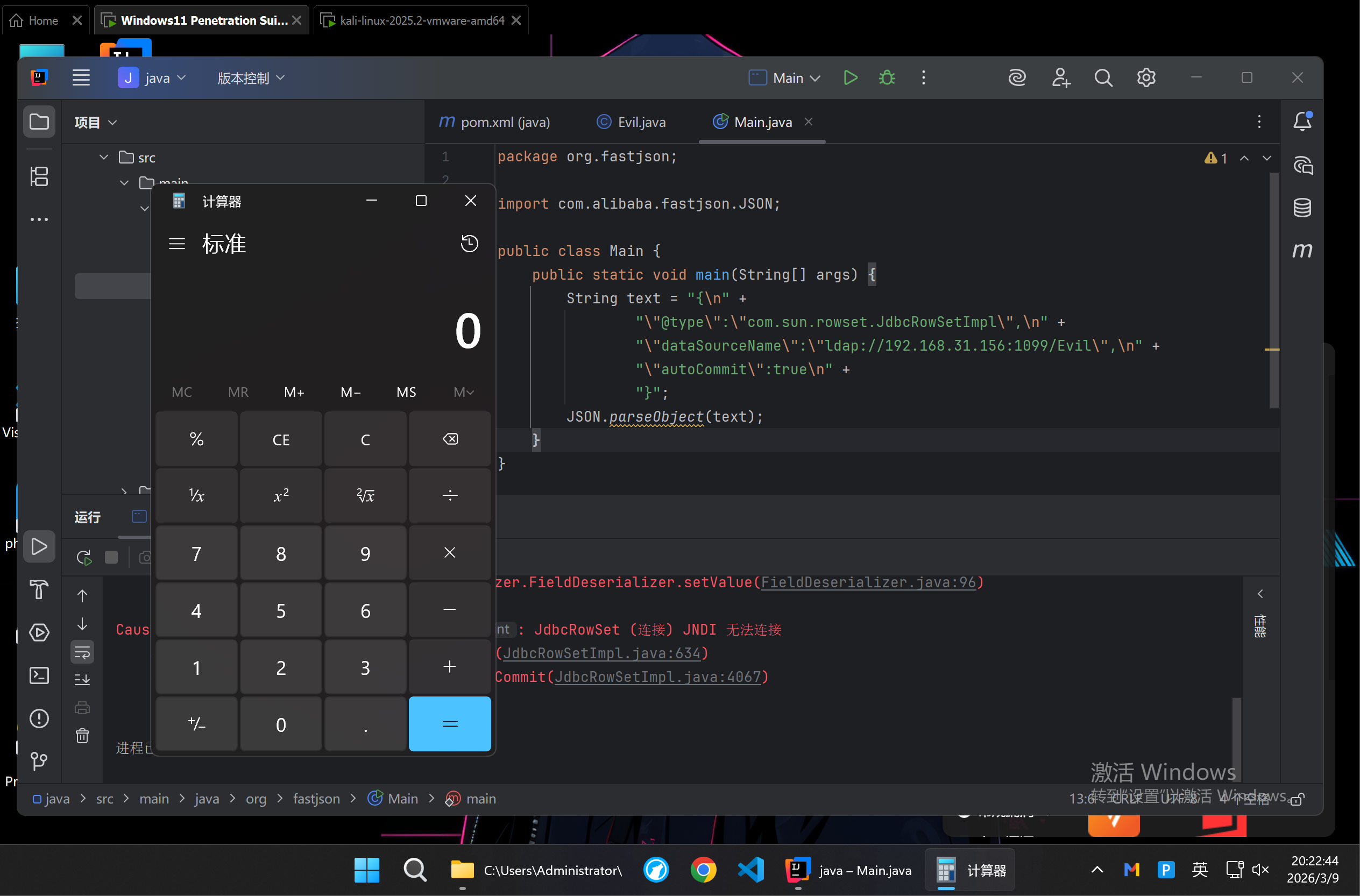The width and height of the screenshot is (1360, 896).
Task: Click the Search Everywhere magnifier
Action: (1103, 77)
